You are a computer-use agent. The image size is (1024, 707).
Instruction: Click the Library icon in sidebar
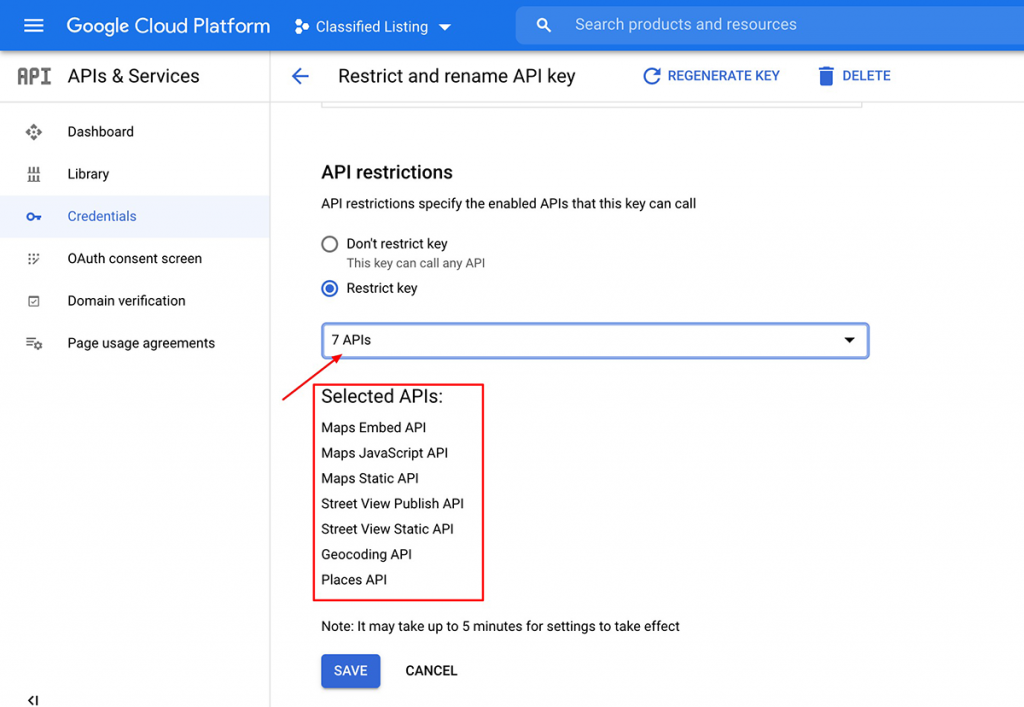pyautogui.click(x=34, y=174)
